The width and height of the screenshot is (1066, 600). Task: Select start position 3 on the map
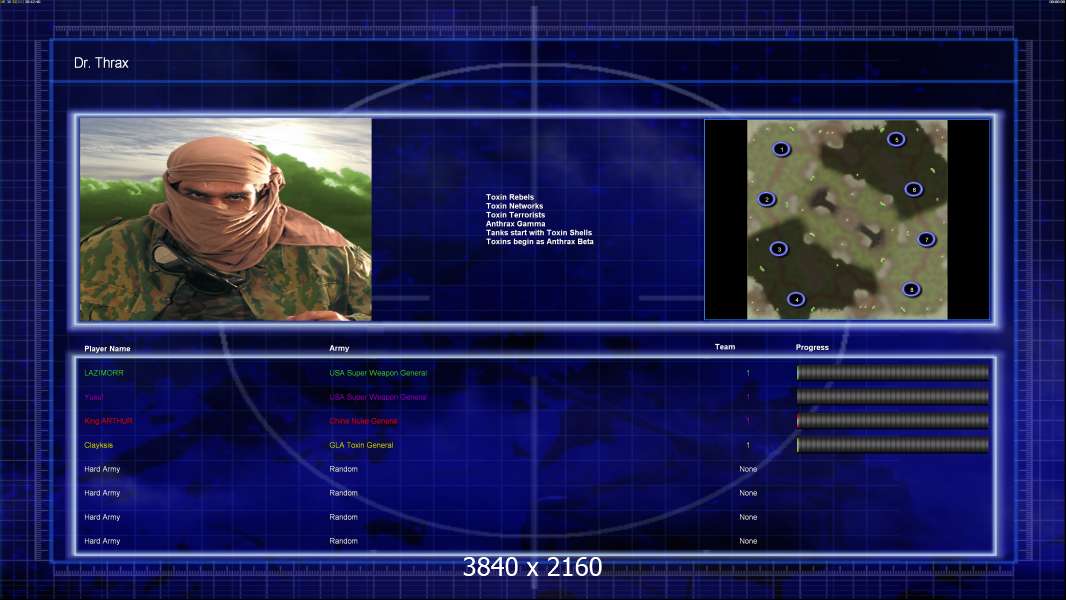tap(779, 249)
